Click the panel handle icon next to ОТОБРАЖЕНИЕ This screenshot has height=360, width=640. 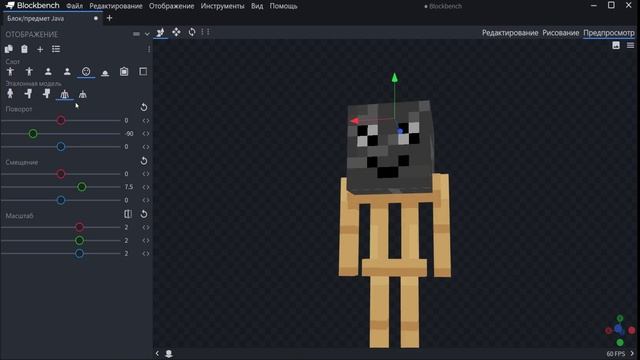click(x=136, y=34)
